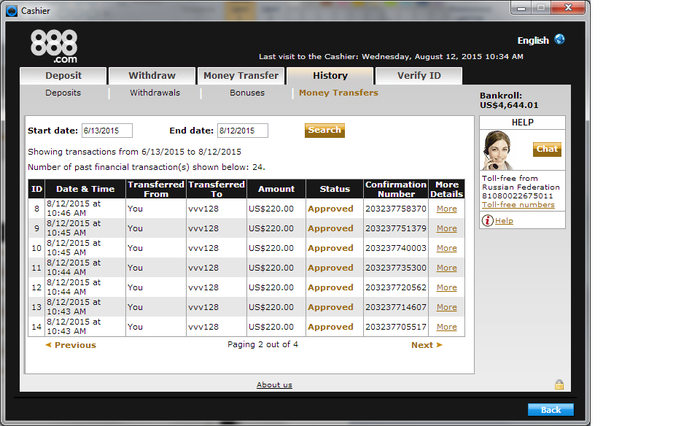Open the Toll-free numbers link

click(518, 205)
